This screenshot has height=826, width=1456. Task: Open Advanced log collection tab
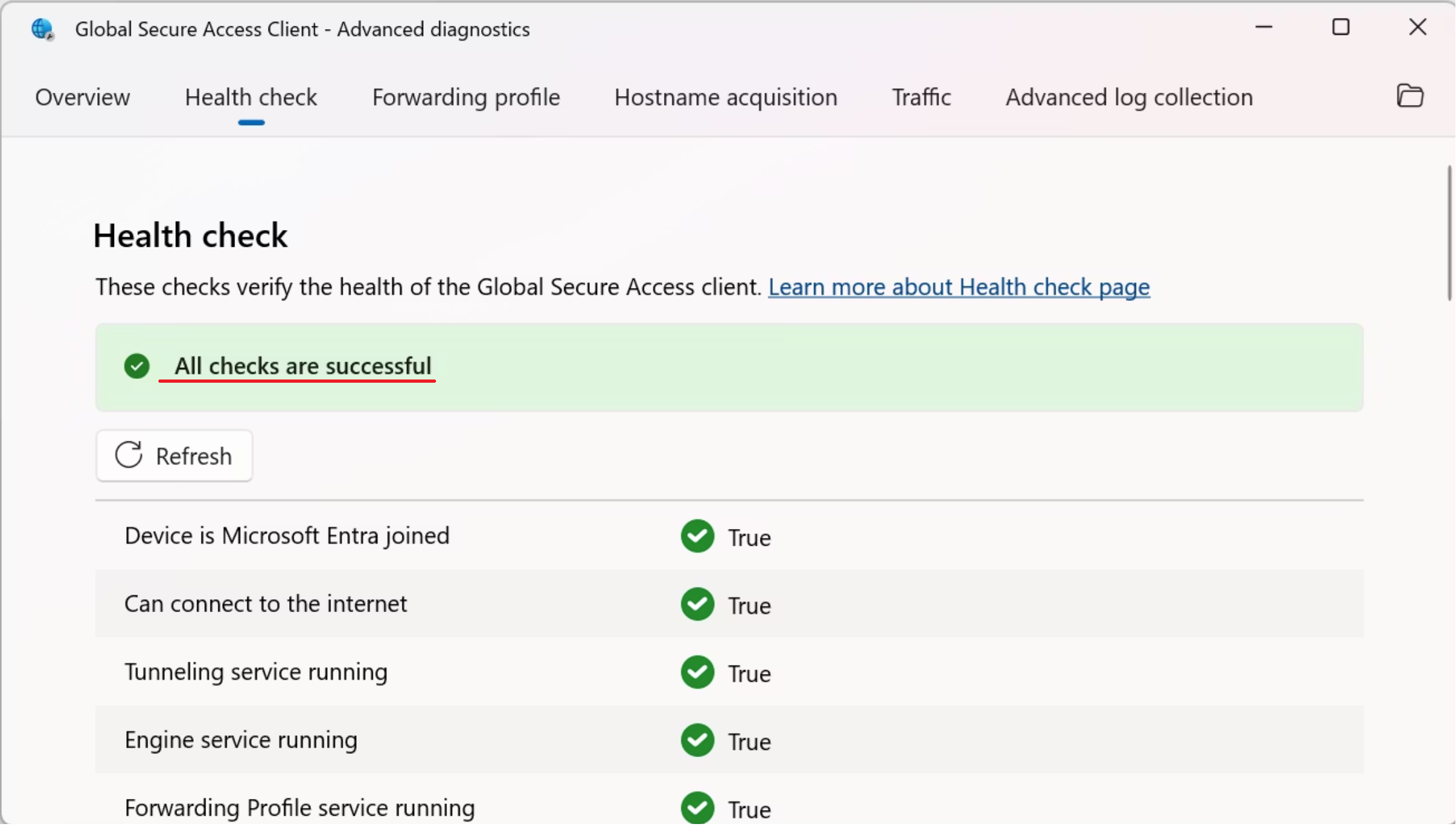[1129, 97]
